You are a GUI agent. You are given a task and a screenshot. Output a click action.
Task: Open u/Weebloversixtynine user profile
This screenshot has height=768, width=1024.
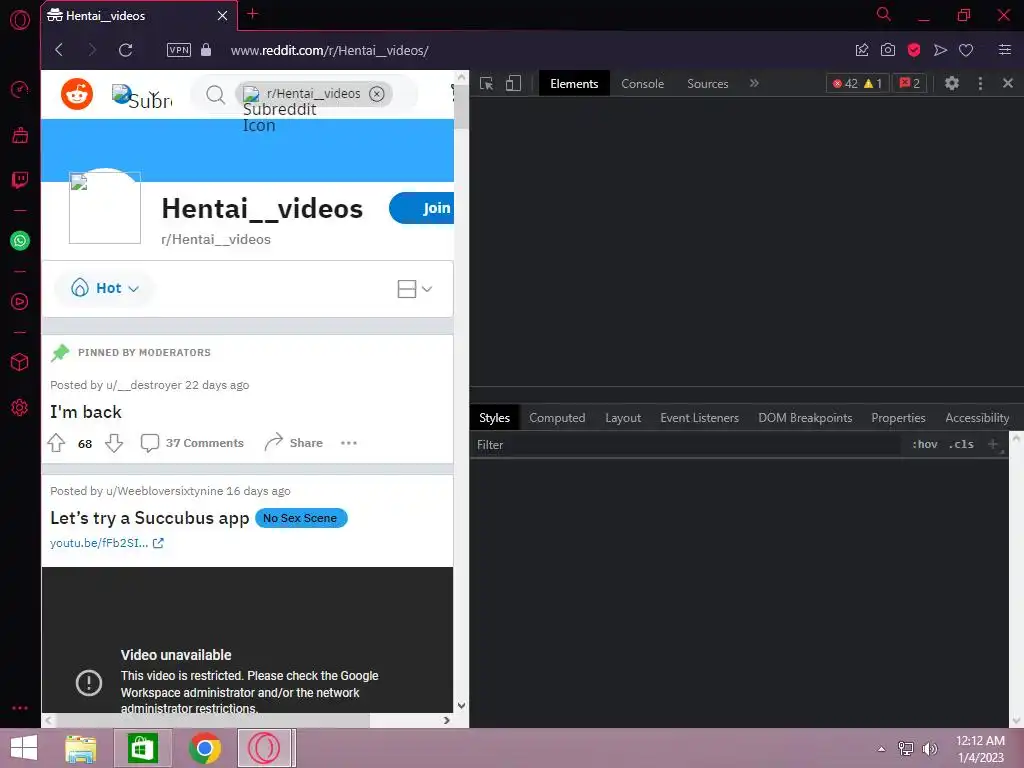tap(165, 490)
